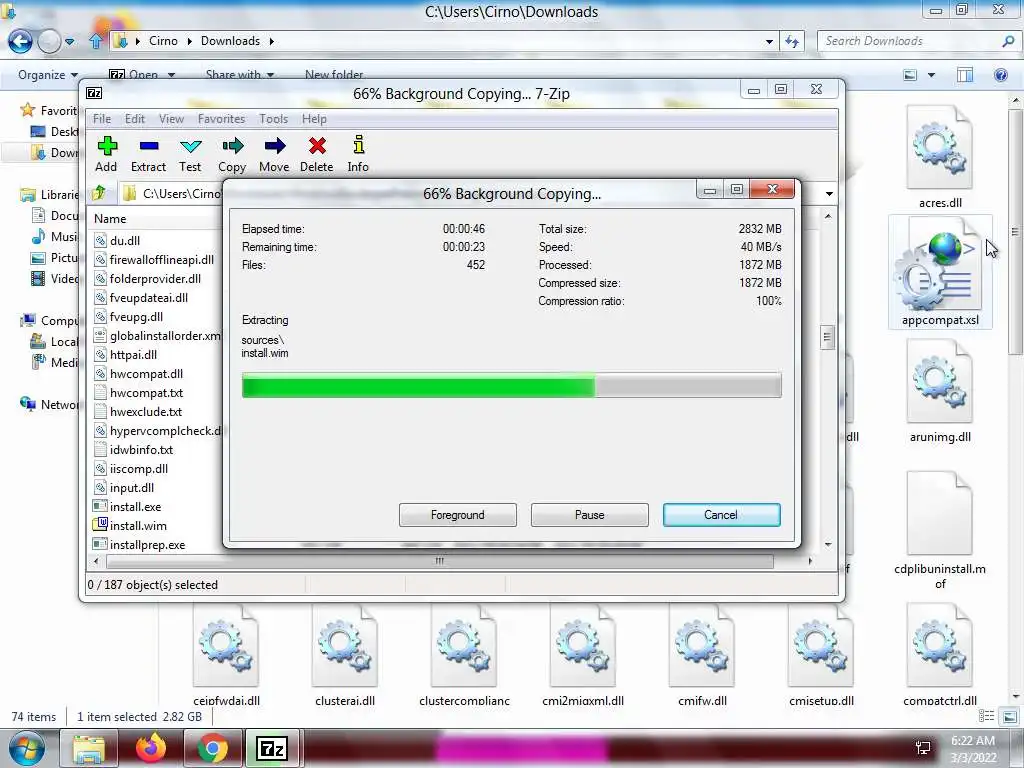Click Downloads breadcrumb in address bar
The height and width of the screenshot is (768, 1024).
(230, 40)
